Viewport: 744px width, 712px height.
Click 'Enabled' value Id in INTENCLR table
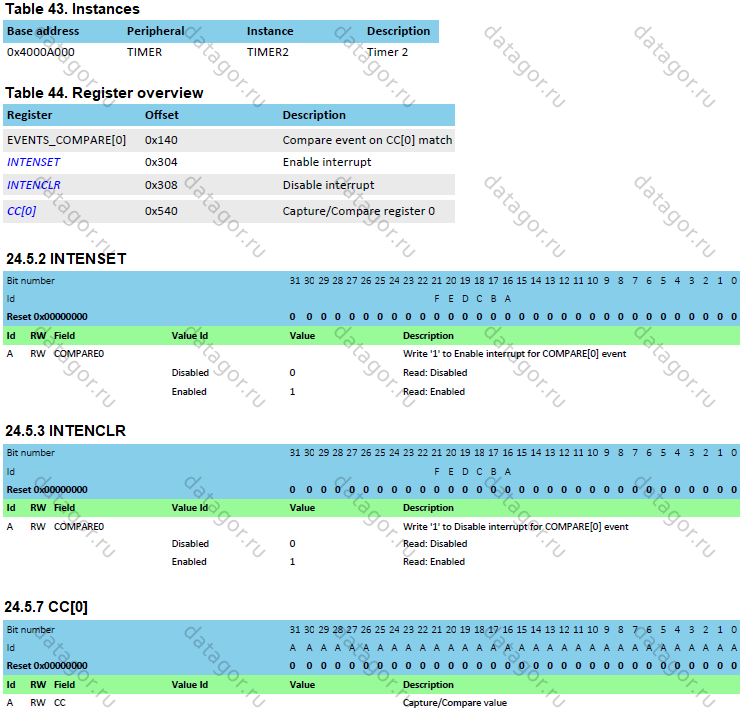[189, 562]
